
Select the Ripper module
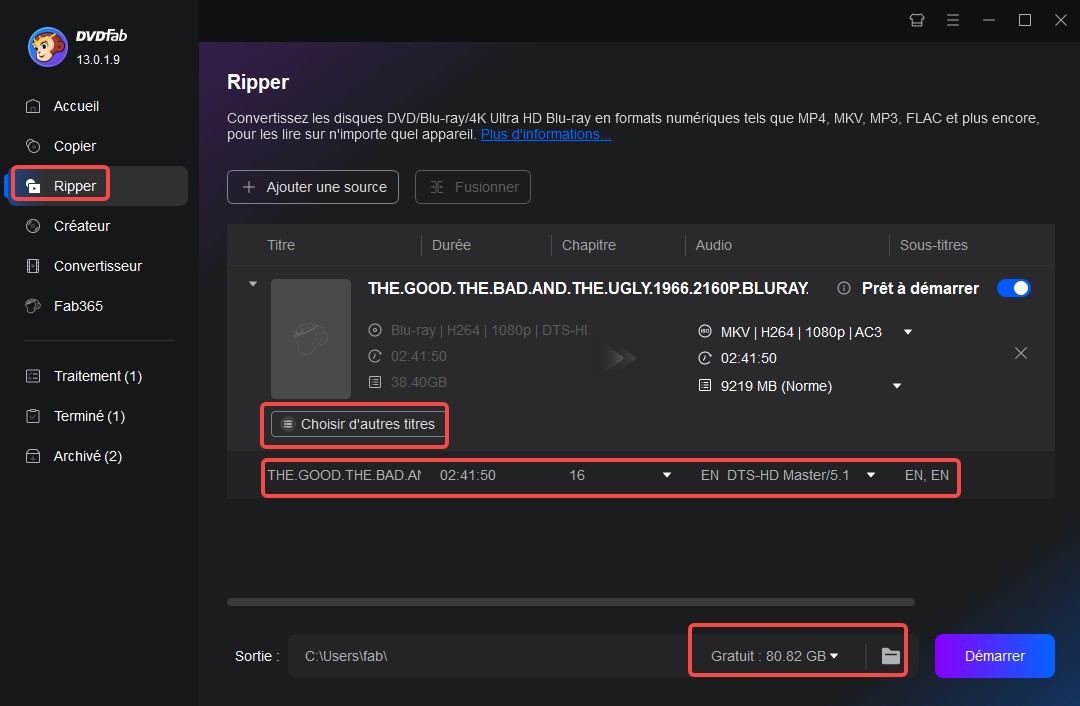(96, 186)
